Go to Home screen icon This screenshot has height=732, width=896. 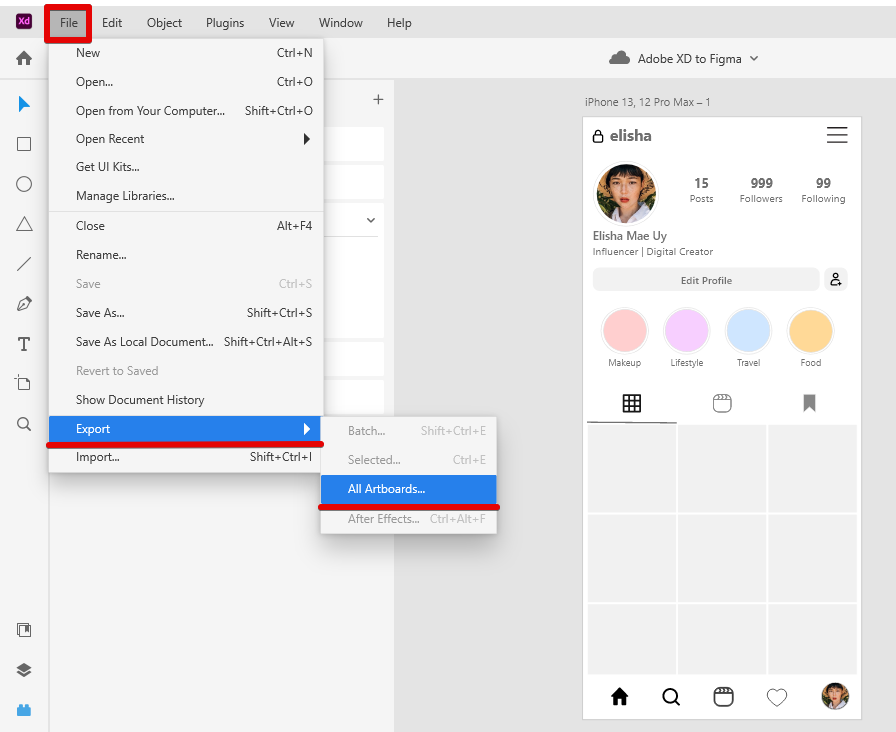pyautogui.click(x=24, y=58)
